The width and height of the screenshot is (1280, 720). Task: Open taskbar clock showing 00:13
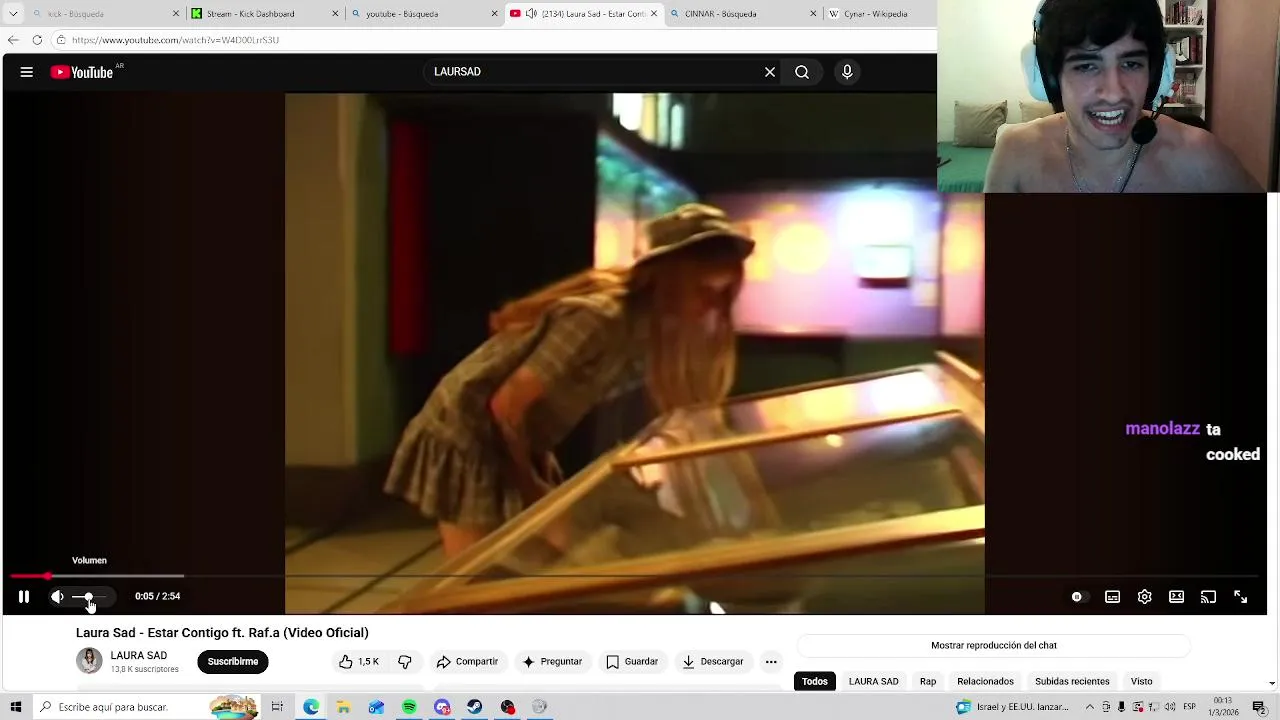[x=1223, y=706]
